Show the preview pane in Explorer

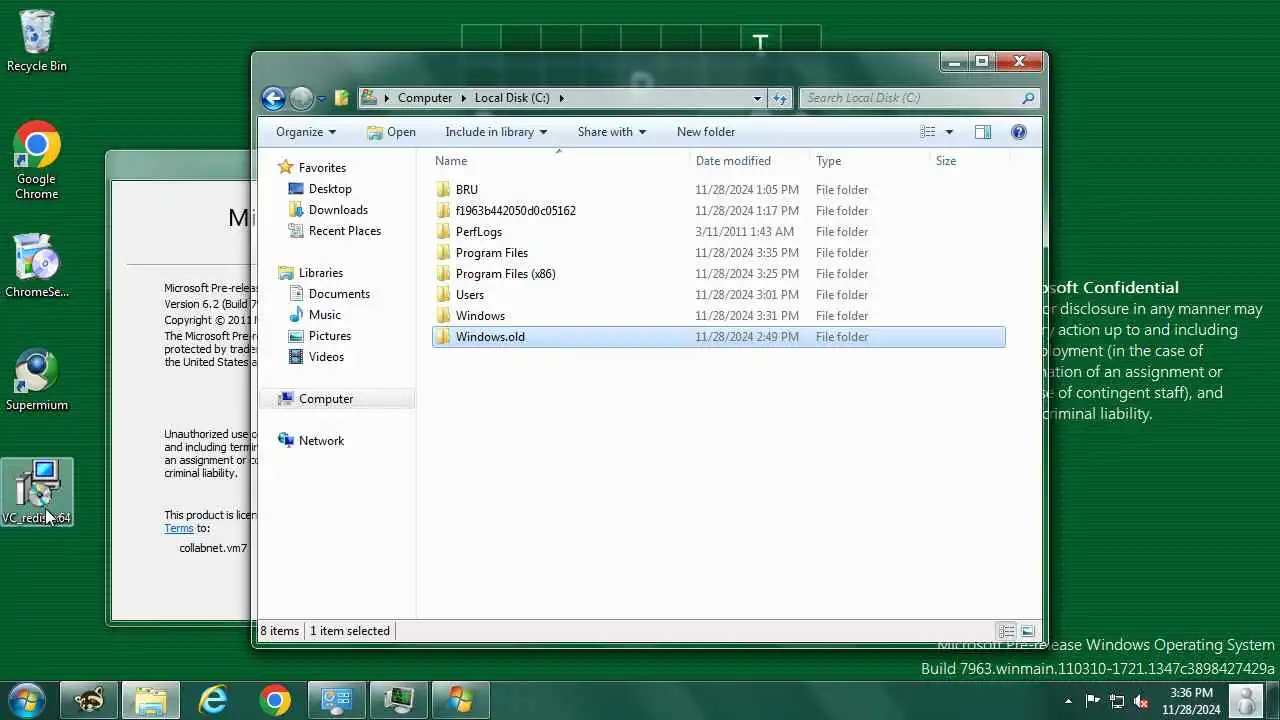pyautogui.click(x=982, y=132)
